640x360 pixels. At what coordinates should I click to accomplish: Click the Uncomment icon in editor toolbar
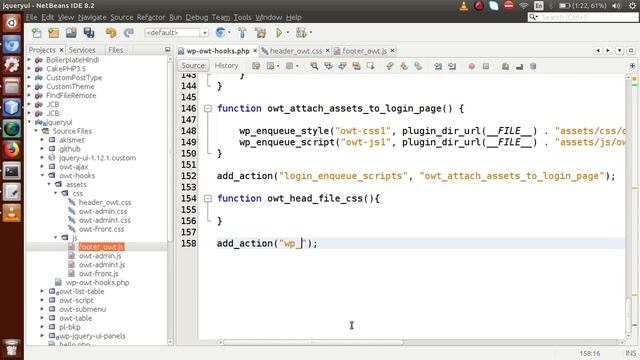click(519, 66)
